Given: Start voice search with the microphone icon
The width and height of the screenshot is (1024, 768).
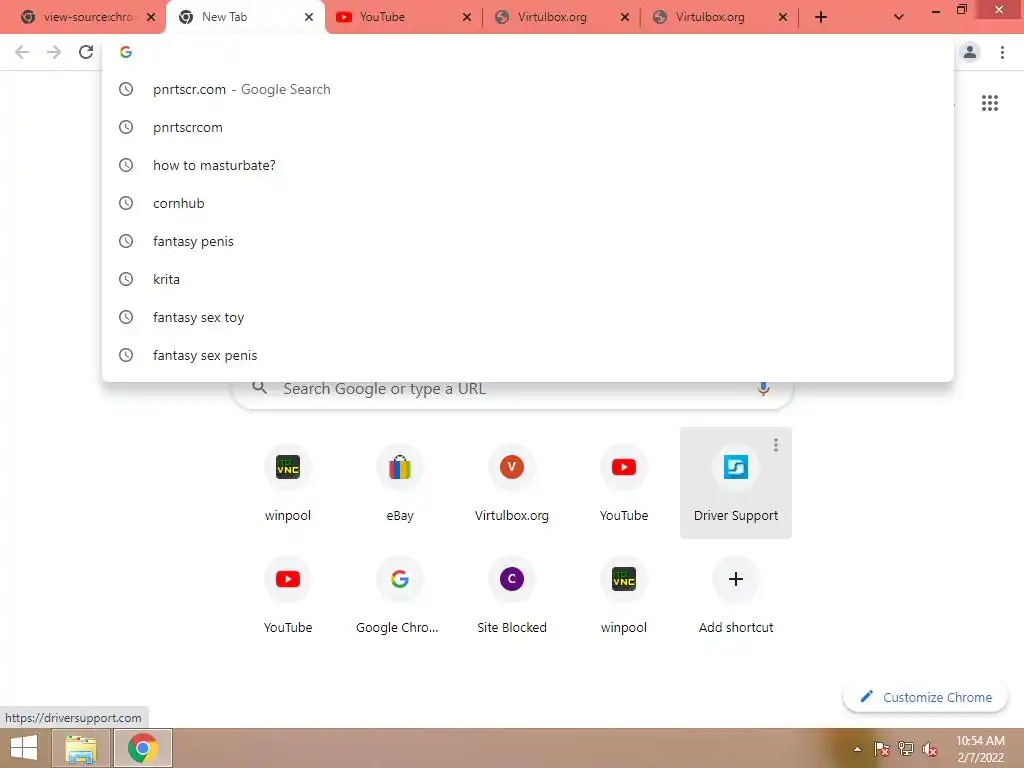Looking at the screenshot, I should point(763,389).
